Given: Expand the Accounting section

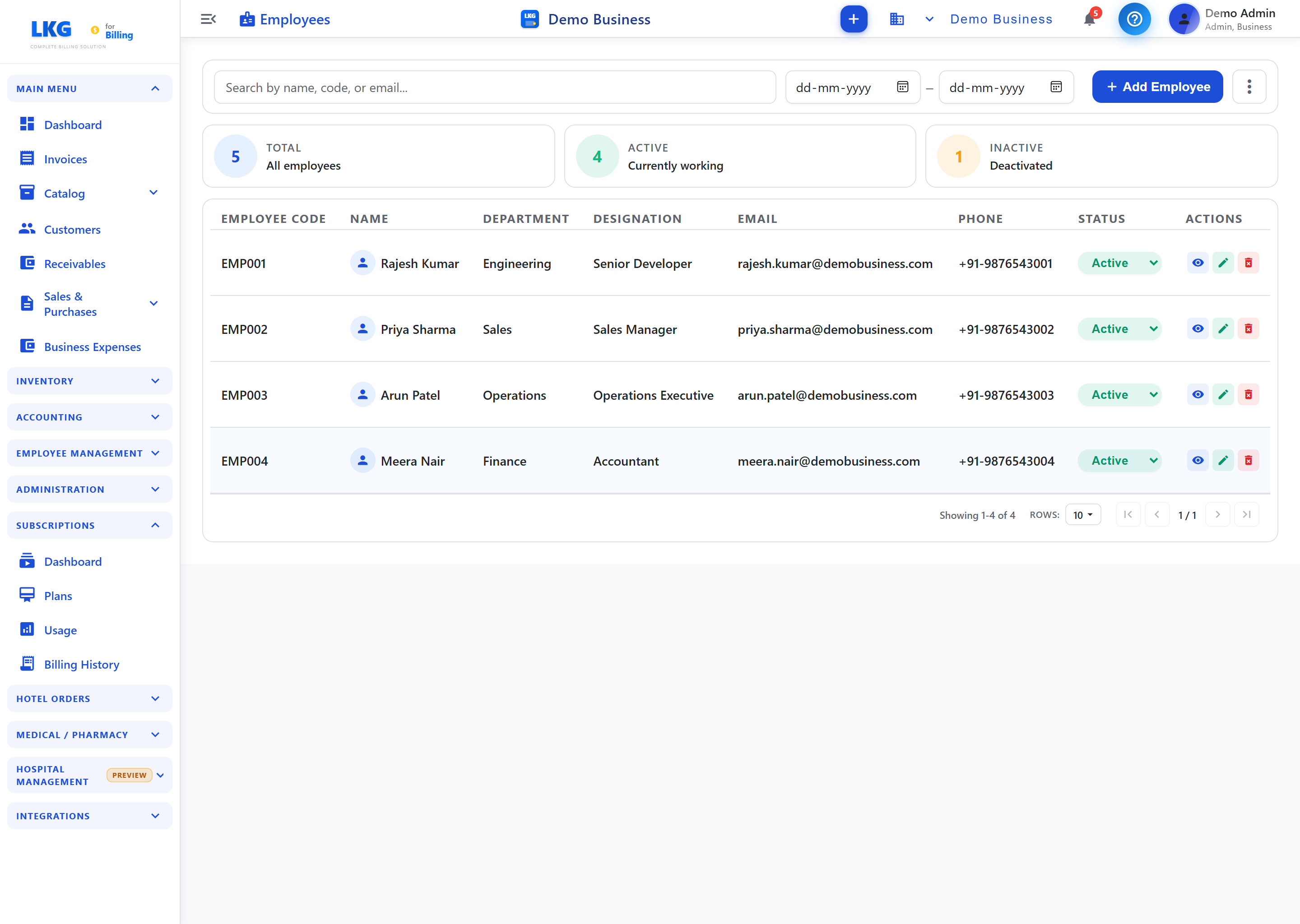Looking at the screenshot, I should 89,417.
